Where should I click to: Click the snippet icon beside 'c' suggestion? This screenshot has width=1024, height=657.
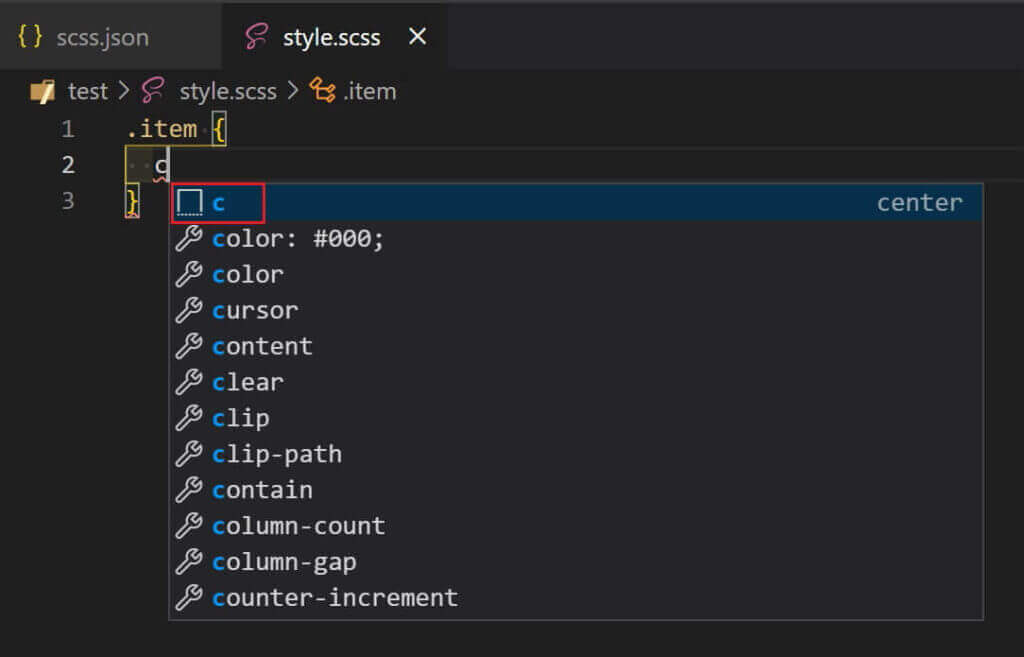(x=190, y=202)
